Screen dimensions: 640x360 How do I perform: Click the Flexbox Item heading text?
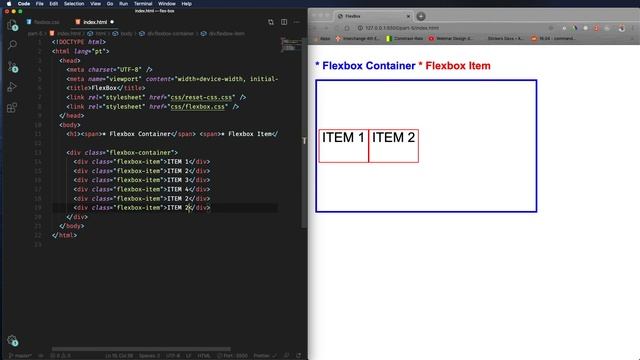pyautogui.click(x=458, y=66)
